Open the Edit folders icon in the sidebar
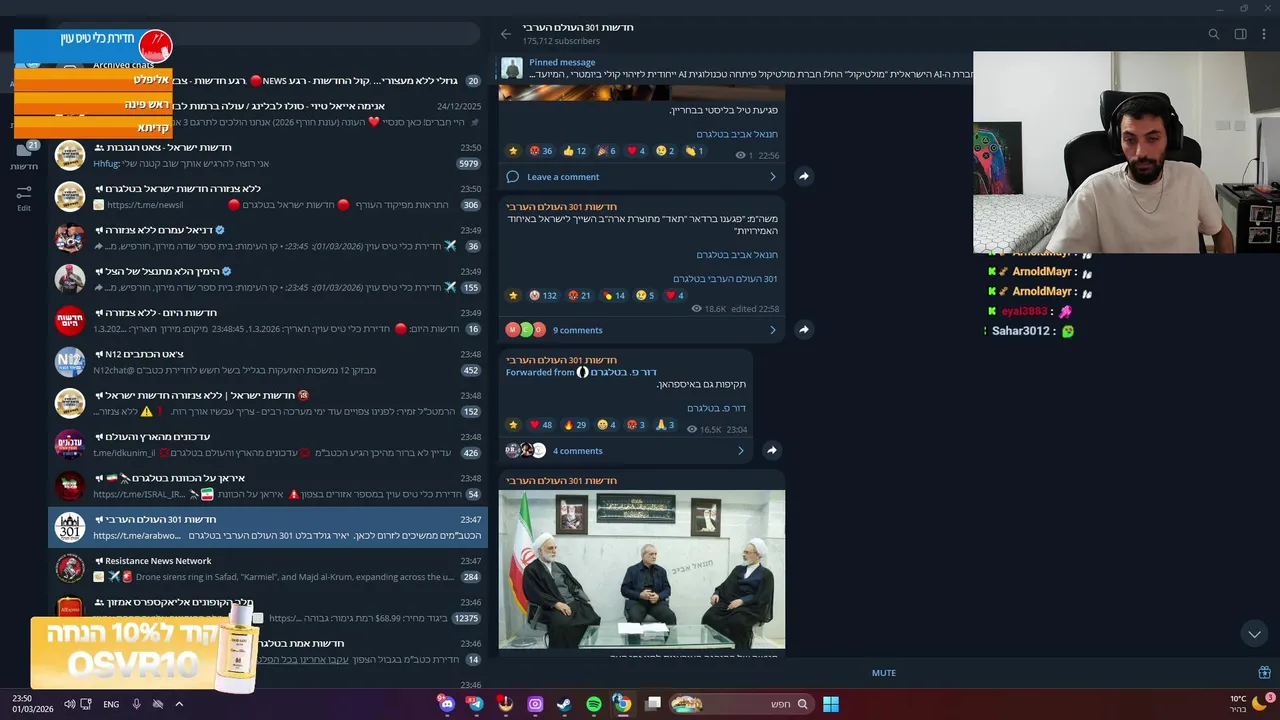 24,197
